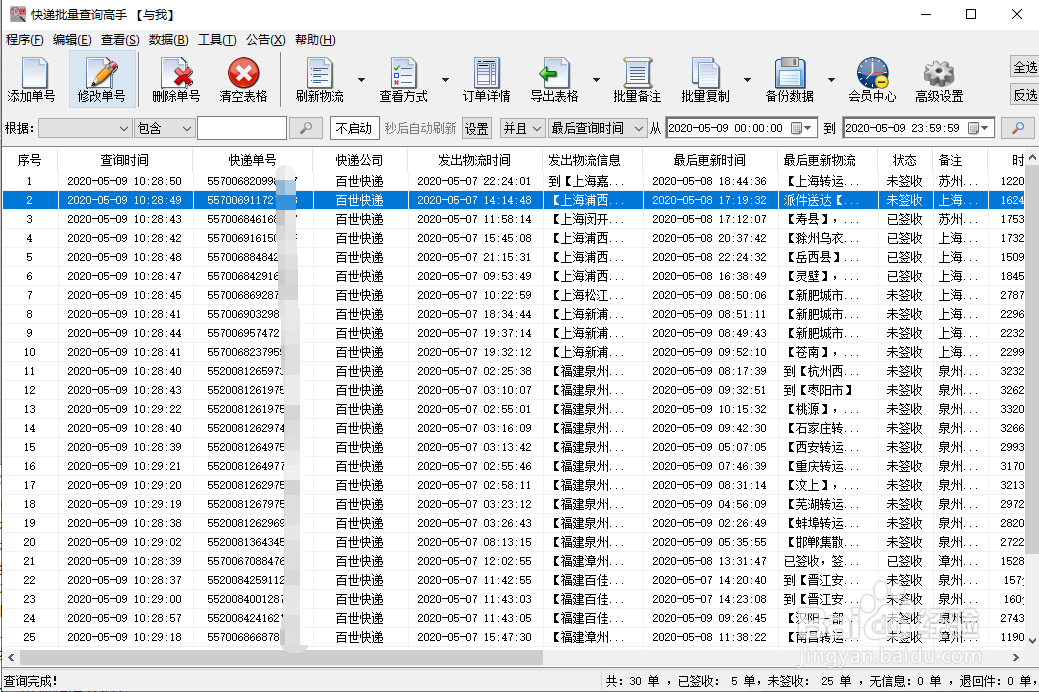Open 帮助(H) menu
Image resolution: width=1039 pixels, height=692 pixels.
pos(315,40)
